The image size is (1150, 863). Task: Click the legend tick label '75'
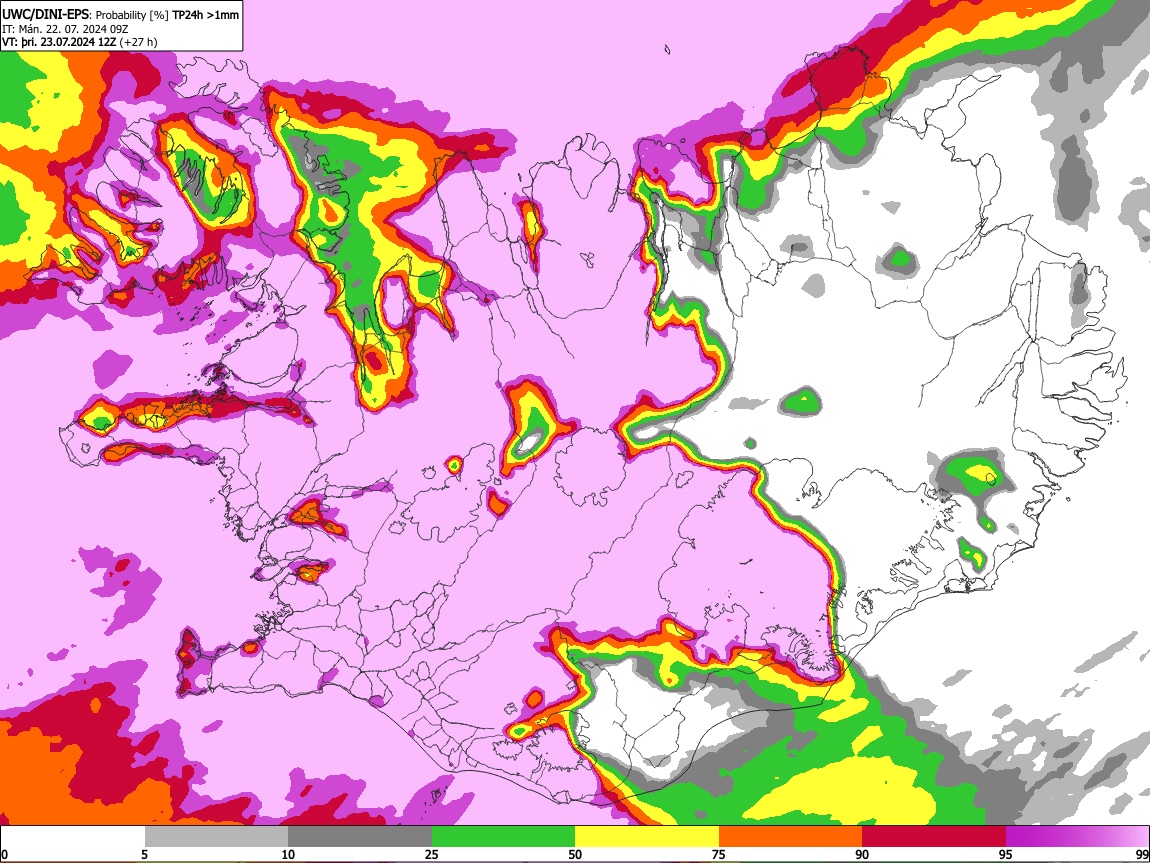click(719, 855)
